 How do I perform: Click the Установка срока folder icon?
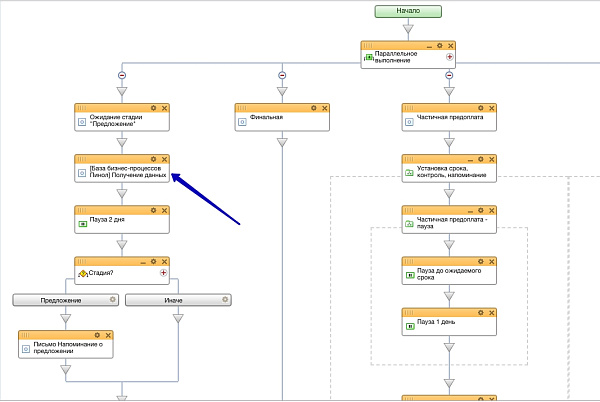(409, 173)
